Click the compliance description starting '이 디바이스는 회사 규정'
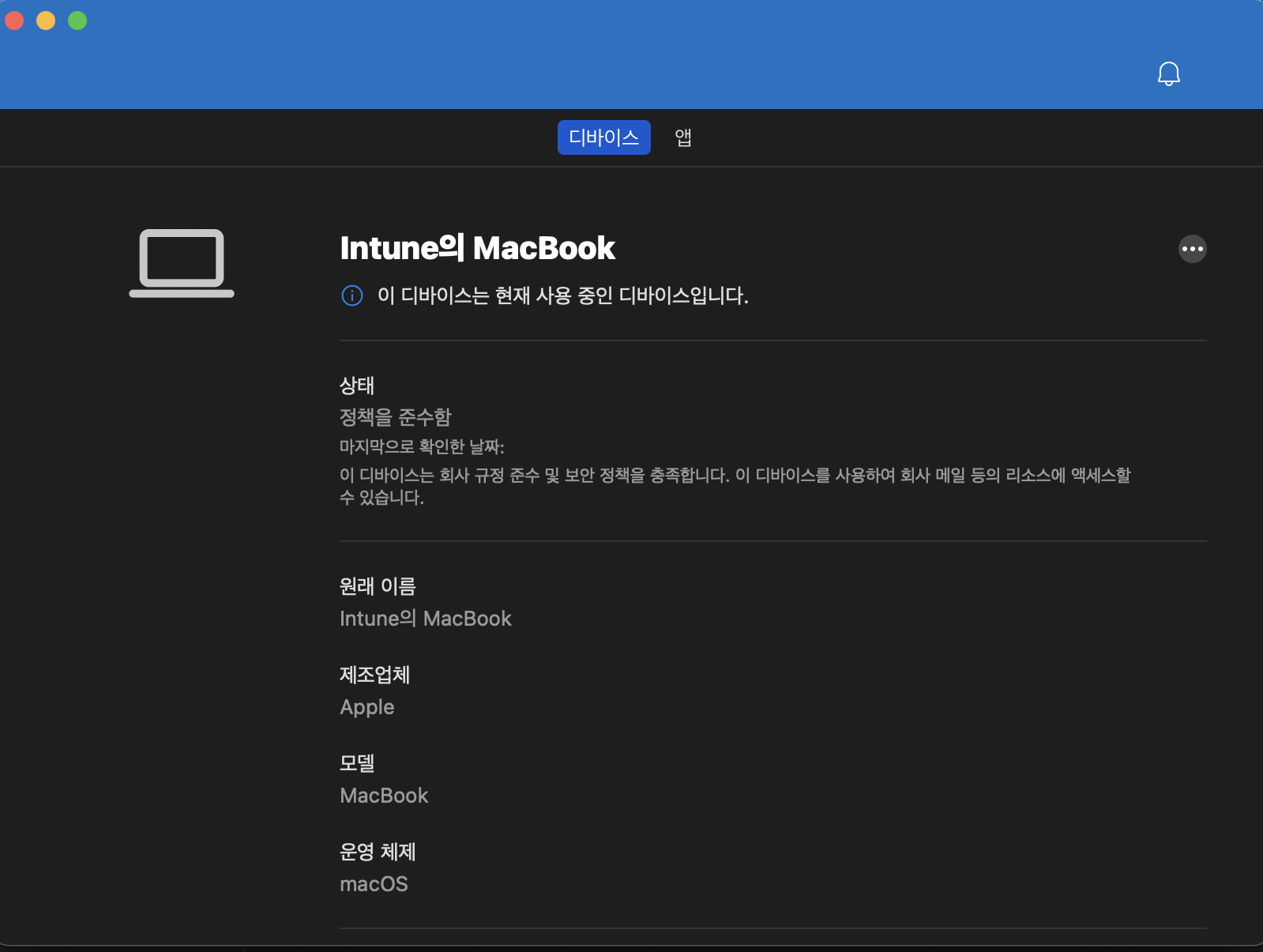The height and width of the screenshot is (952, 1263). point(735,486)
